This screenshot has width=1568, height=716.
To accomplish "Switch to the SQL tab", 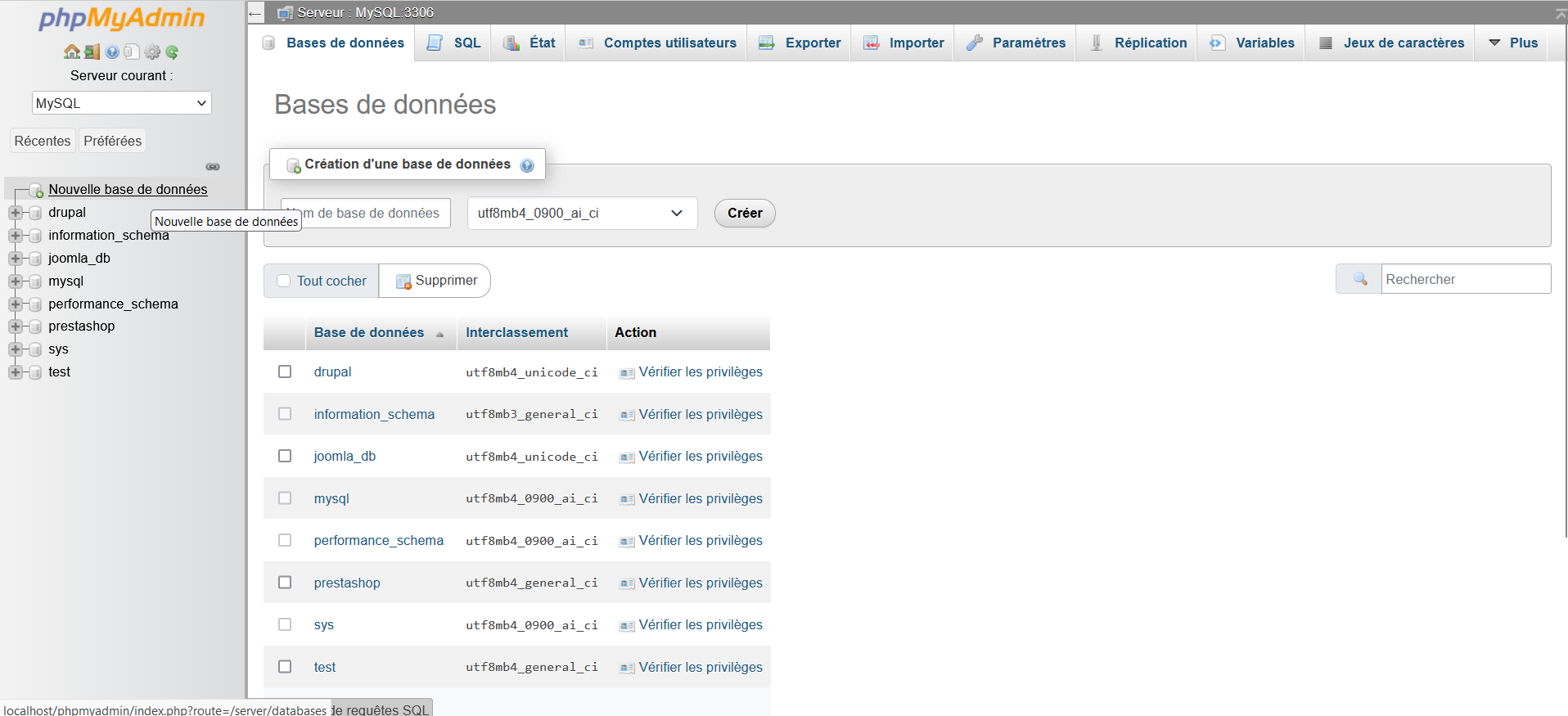I will click(x=453, y=43).
